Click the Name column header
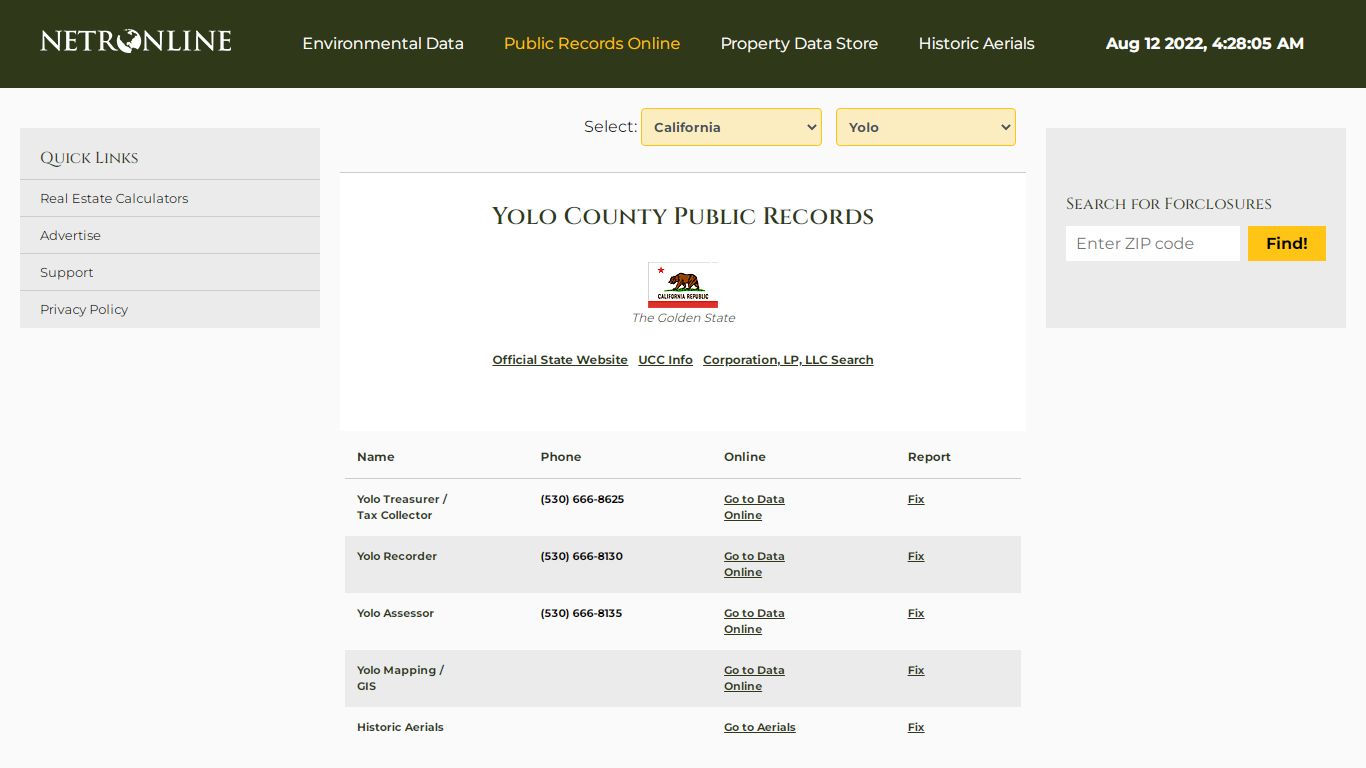The height and width of the screenshot is (768, 1366). (x=376, y=457)
